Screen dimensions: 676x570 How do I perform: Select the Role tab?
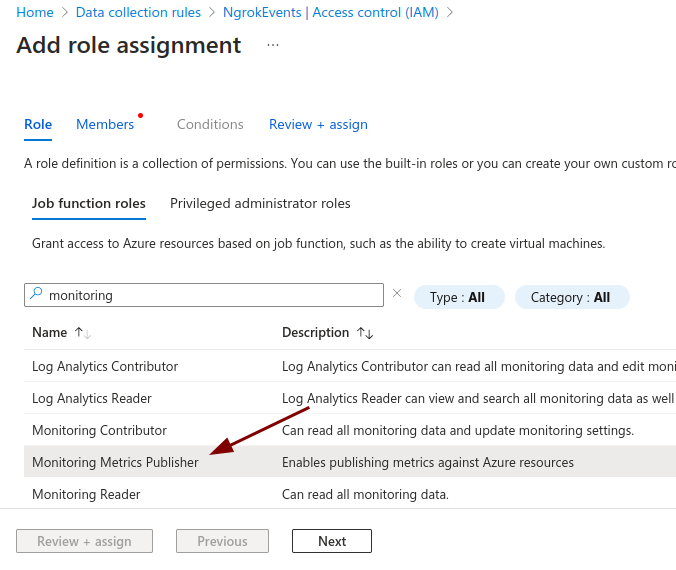coord(38,124)
